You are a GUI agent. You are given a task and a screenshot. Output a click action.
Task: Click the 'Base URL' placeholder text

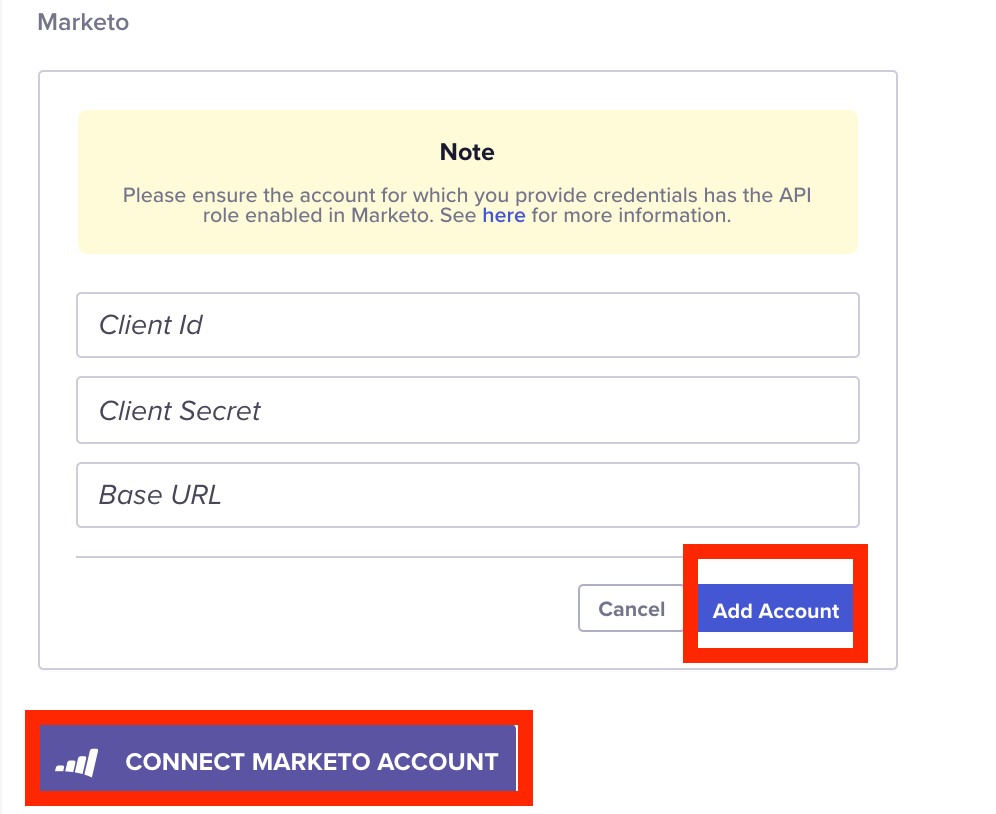160,495
